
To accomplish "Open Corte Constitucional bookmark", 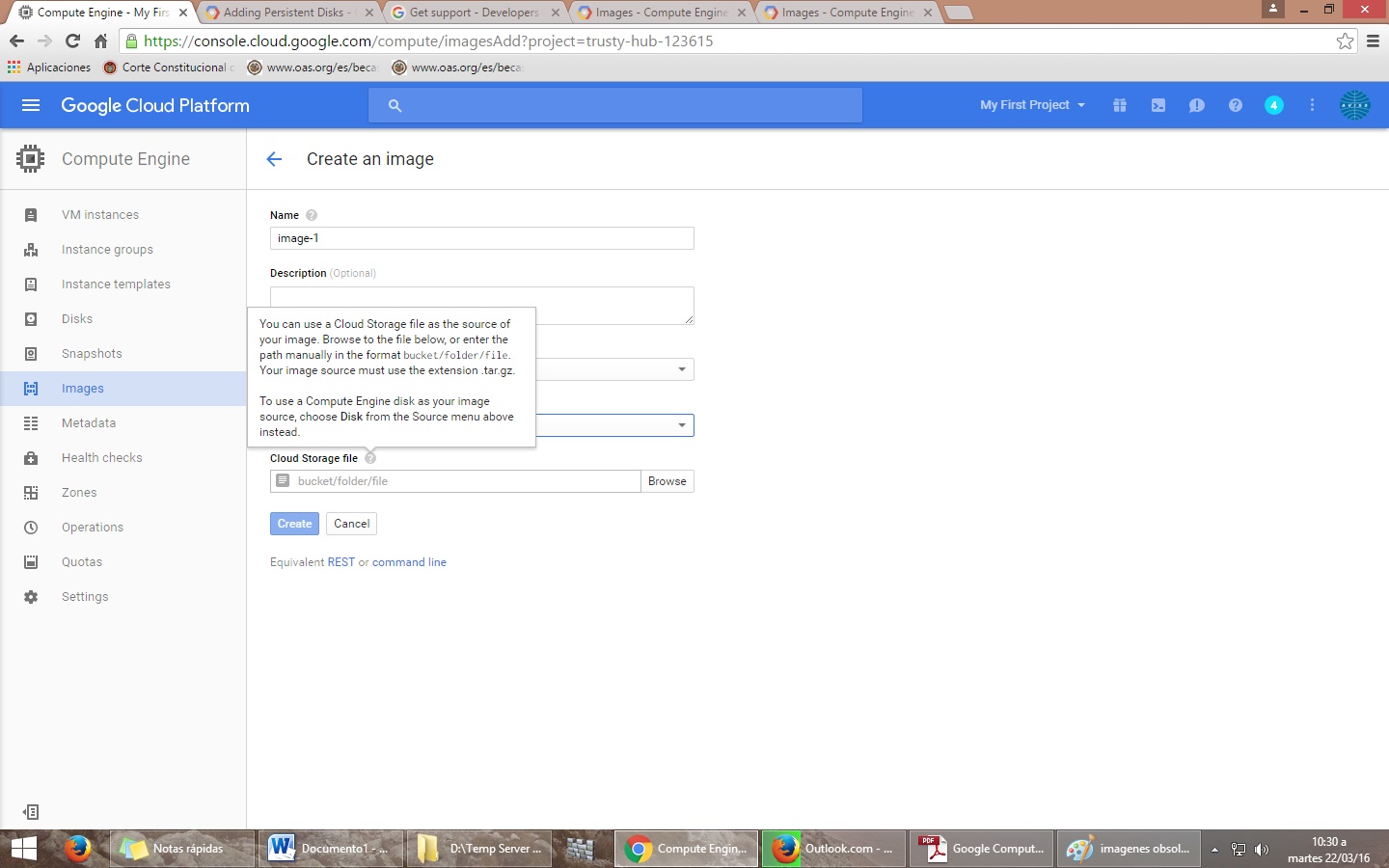I will [x=169, y=68].
